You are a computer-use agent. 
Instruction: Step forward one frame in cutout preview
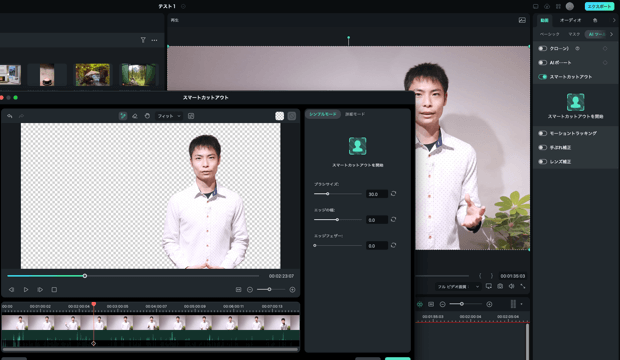pos(40,290)
